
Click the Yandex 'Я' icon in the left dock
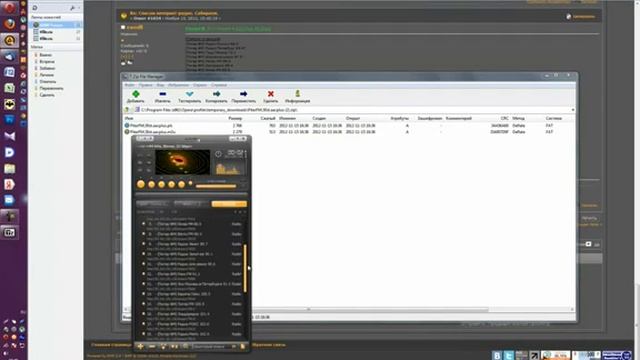coord(9,184)
